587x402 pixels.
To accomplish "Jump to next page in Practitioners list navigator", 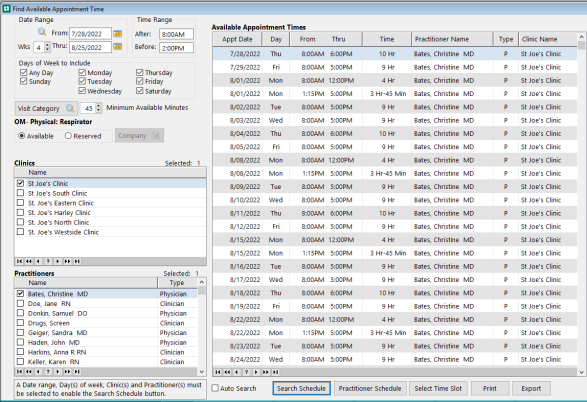I will pyautogui.click(x=67, y=372).
